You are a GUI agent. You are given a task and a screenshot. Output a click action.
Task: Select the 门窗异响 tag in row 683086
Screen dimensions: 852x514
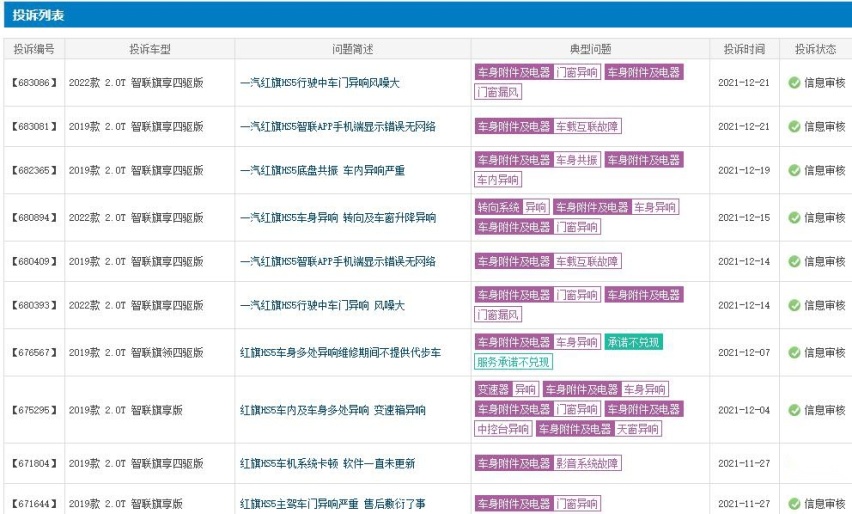pos(577,72)
